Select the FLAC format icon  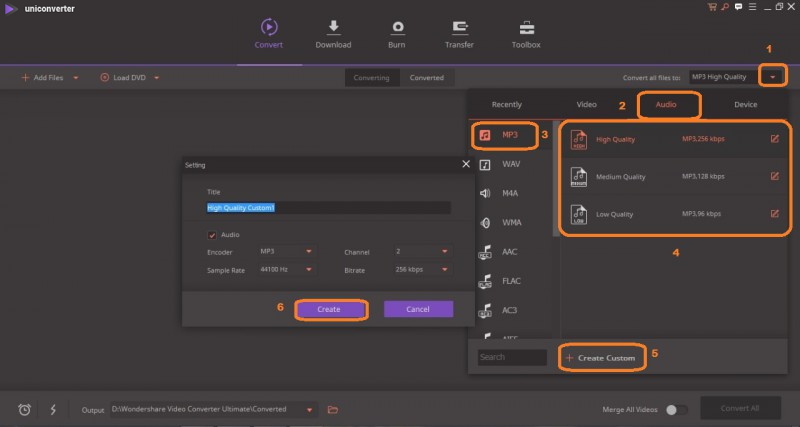(485, 281)
